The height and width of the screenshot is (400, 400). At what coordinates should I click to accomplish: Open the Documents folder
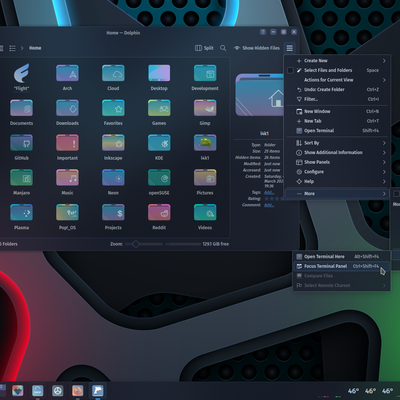coord(21,112)
